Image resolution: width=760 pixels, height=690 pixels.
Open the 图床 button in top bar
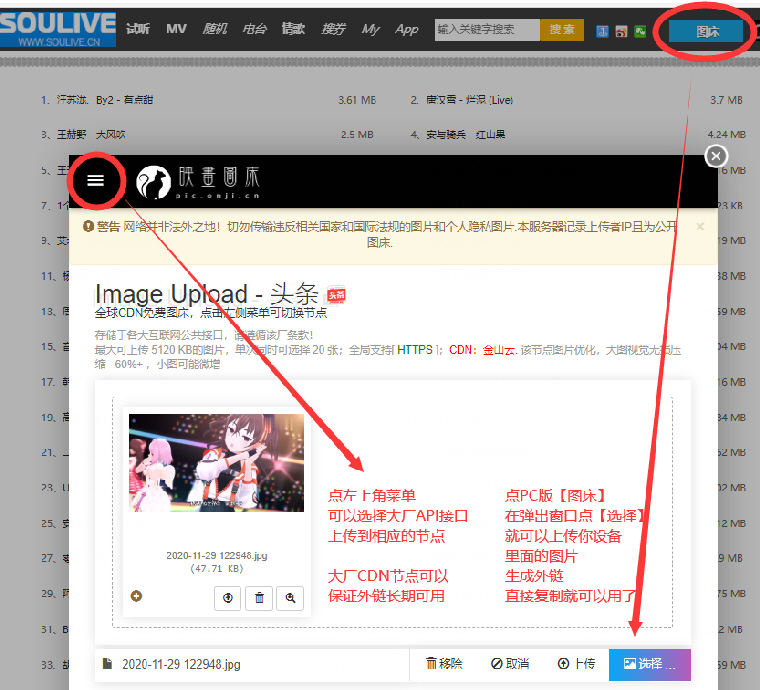[708, 31]
